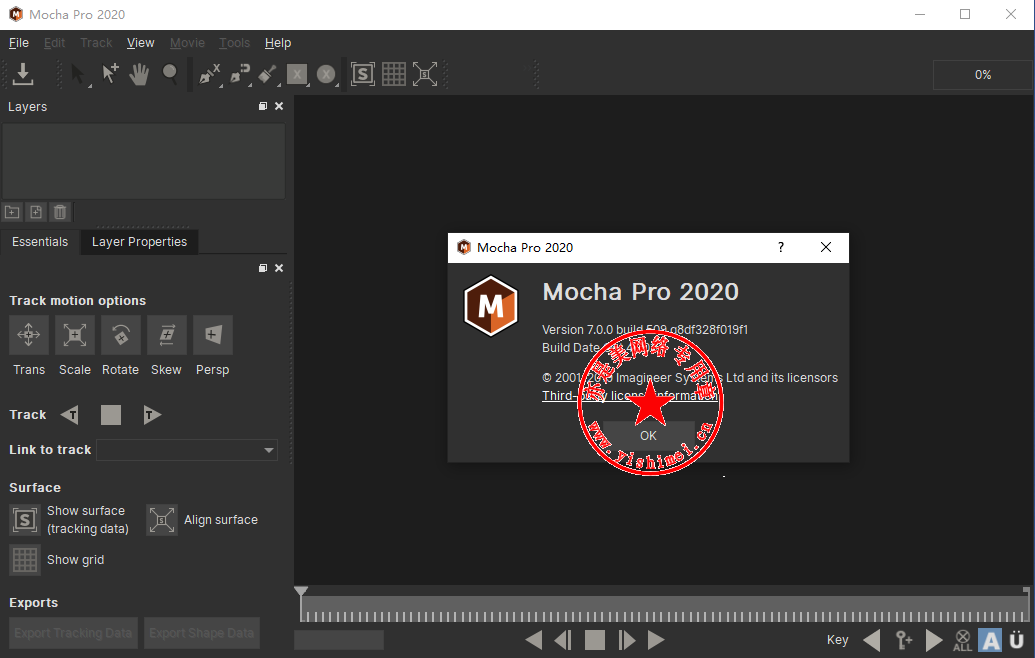The height and width of the screenshot is (658, 1035).
Task: Choose the Area Brush tool
Action: pyautogui.click(x=268, y=75)
